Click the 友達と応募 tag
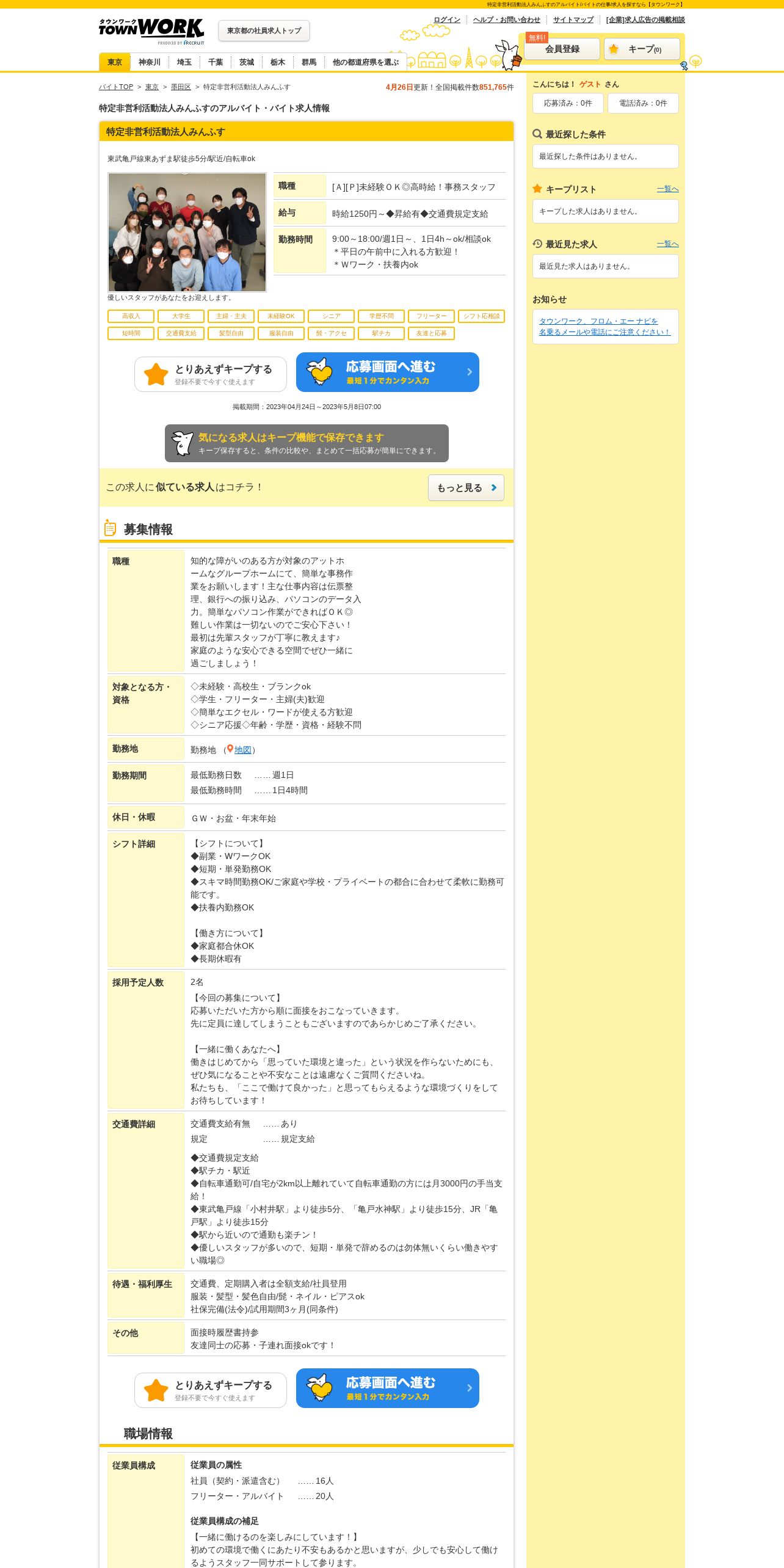Screen dimensions: 784x1568 pyautogui.click(x=431, y=333)
